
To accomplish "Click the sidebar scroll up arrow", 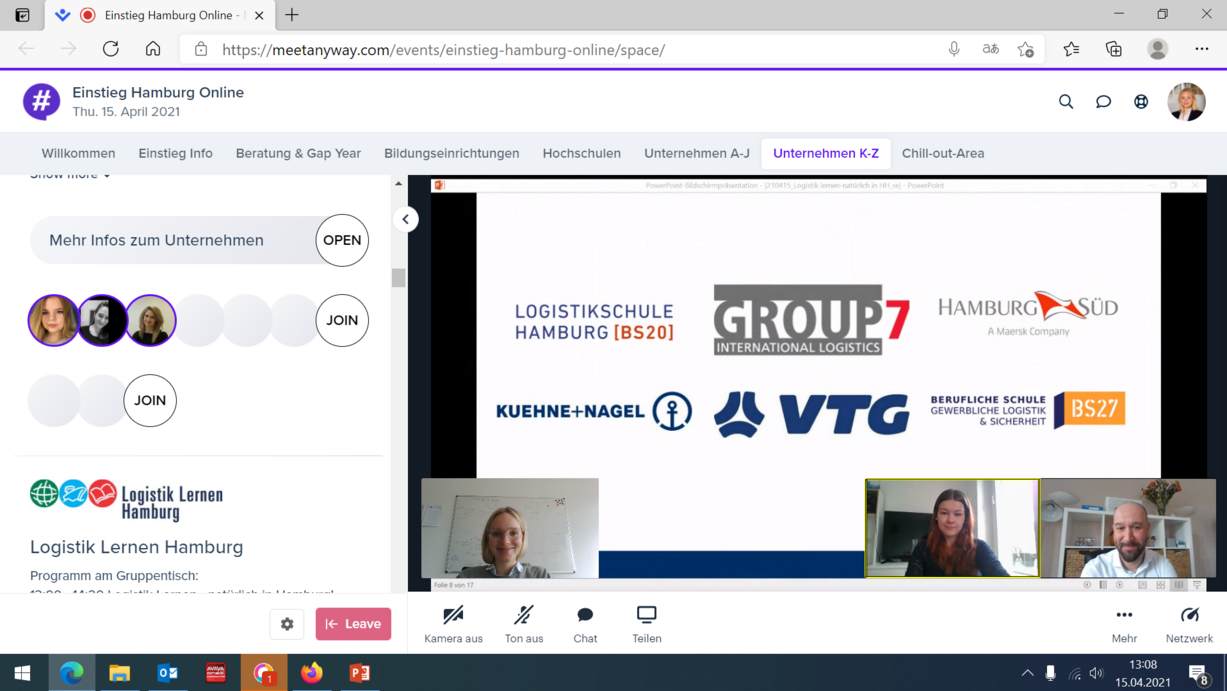I will (399, 184).
